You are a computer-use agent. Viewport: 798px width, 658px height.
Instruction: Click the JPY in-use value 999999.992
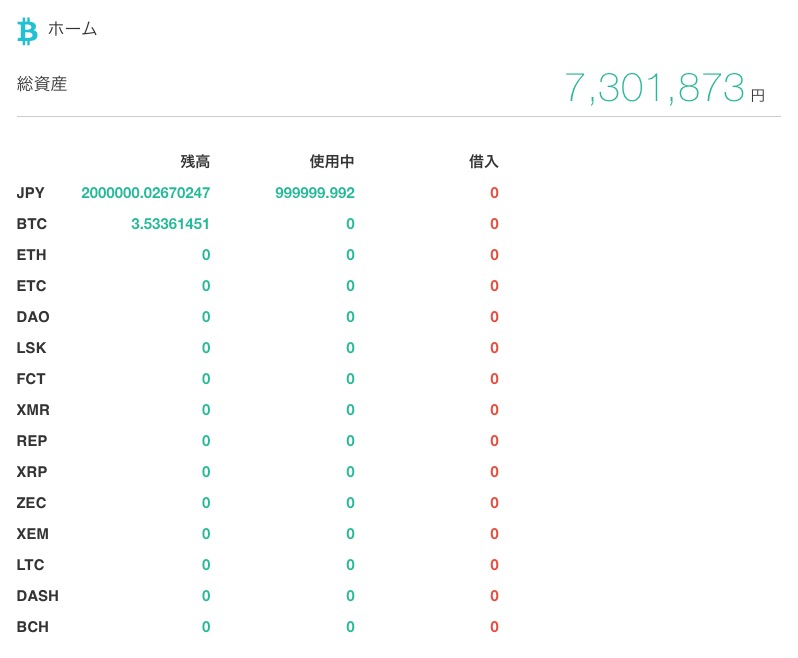pos(315,193)
